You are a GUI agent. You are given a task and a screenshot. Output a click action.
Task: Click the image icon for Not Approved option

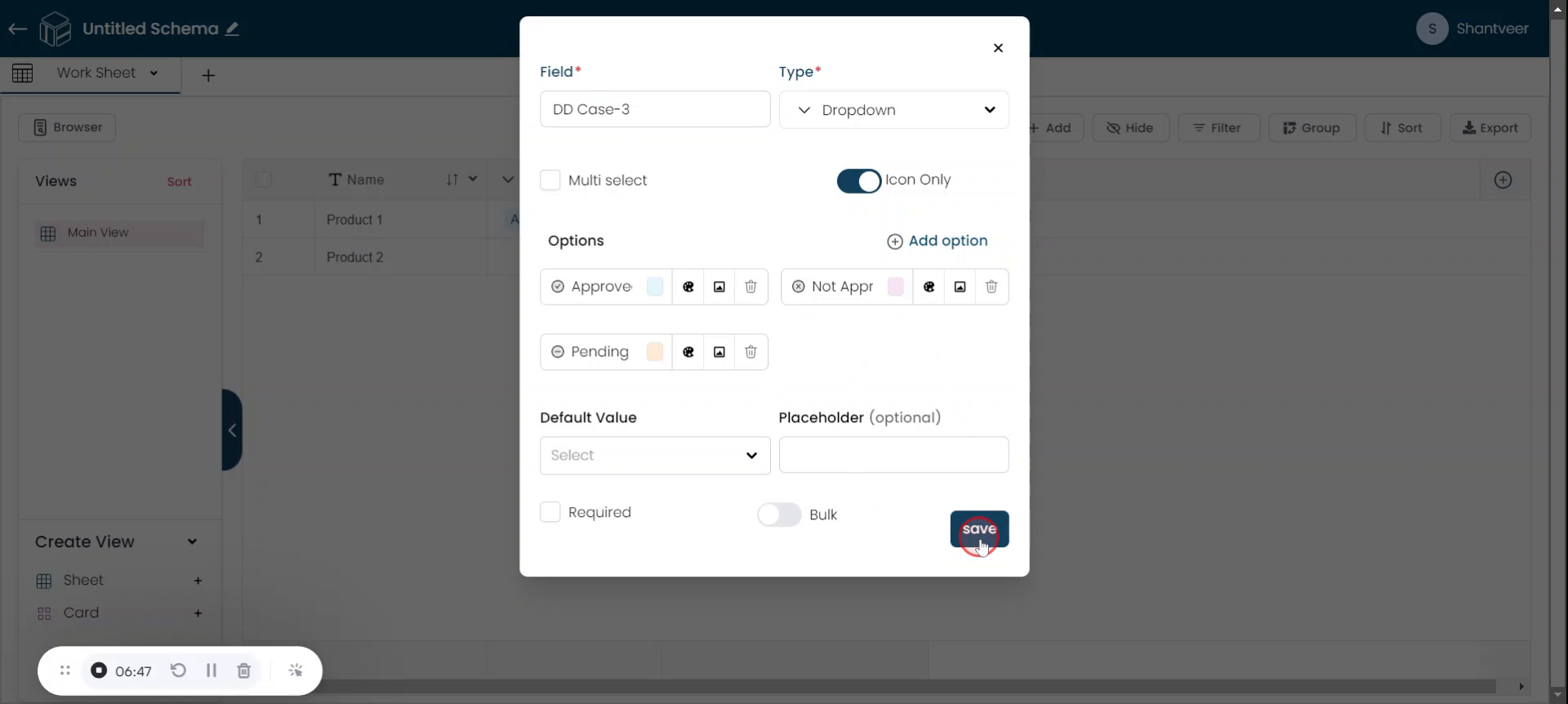click(x=960, y=287)
